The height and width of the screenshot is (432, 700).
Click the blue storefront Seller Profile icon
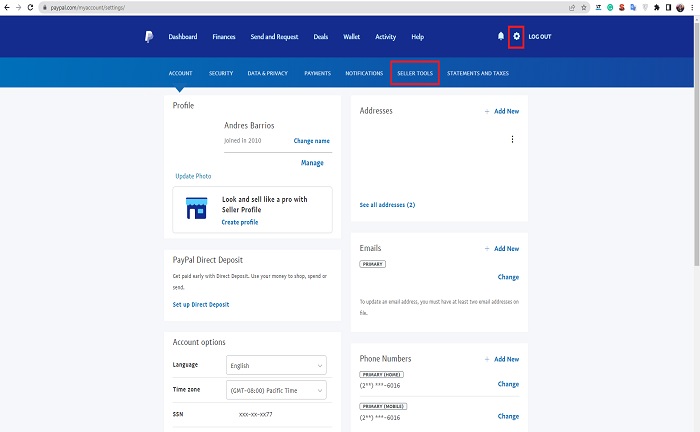click(196, 208)
